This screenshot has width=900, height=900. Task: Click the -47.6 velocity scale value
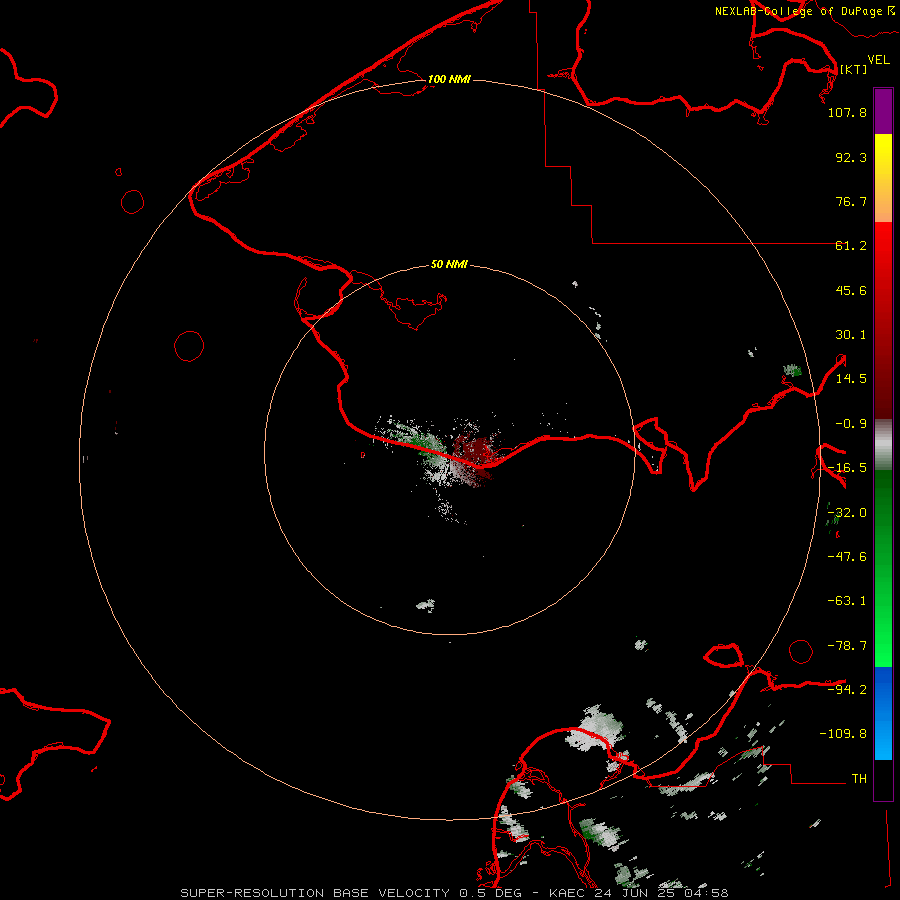(x=847, y=557)
